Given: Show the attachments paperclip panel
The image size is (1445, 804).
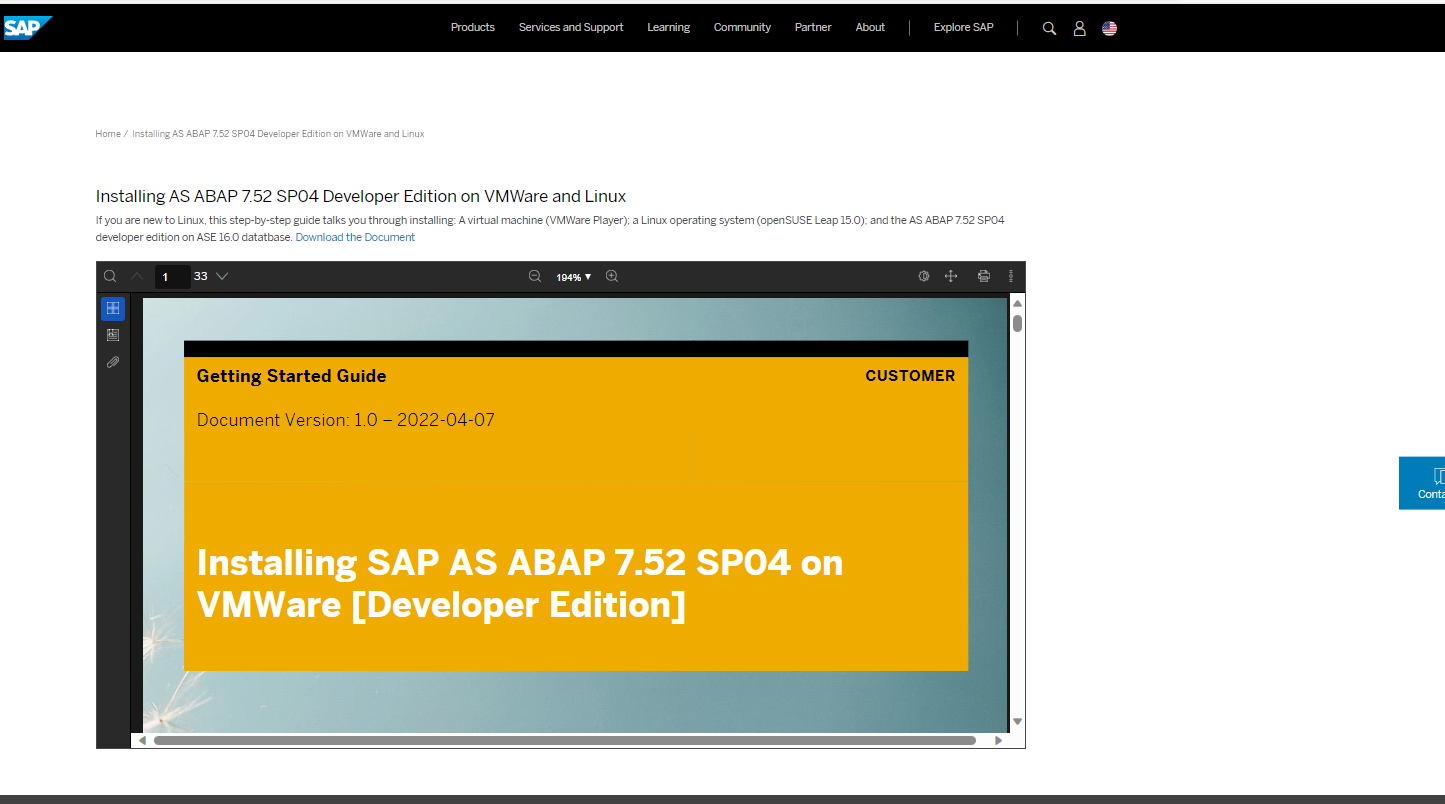Looking at the screenshot, I should tap(113, 362).
